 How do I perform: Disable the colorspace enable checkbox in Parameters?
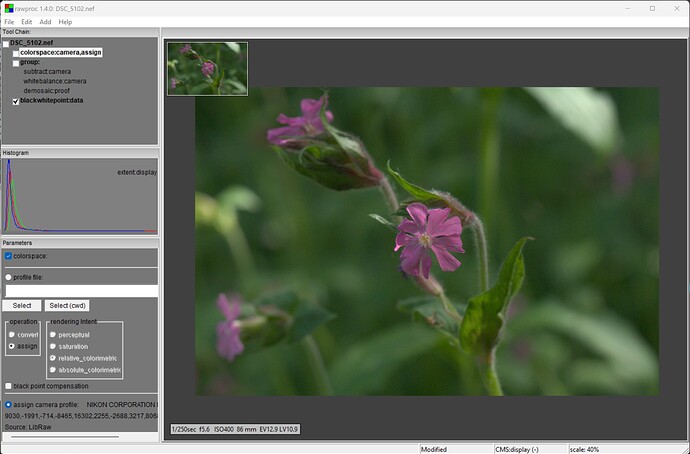coord(8,256)
